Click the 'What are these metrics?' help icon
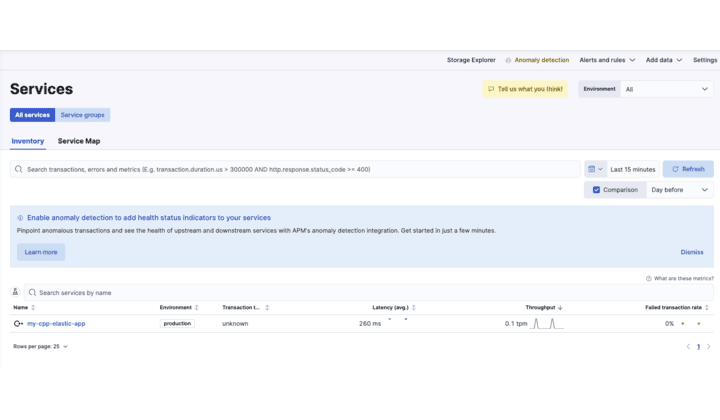The height and width of the screenshot is (420, 720). [648, 278]
